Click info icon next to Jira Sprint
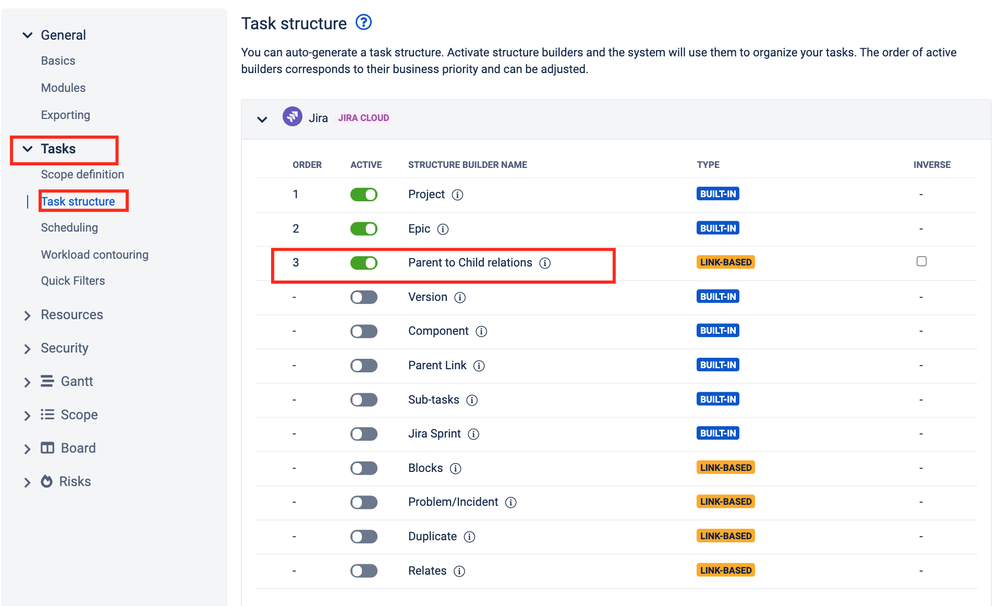The image size is (998, 606). click(473, 434)
